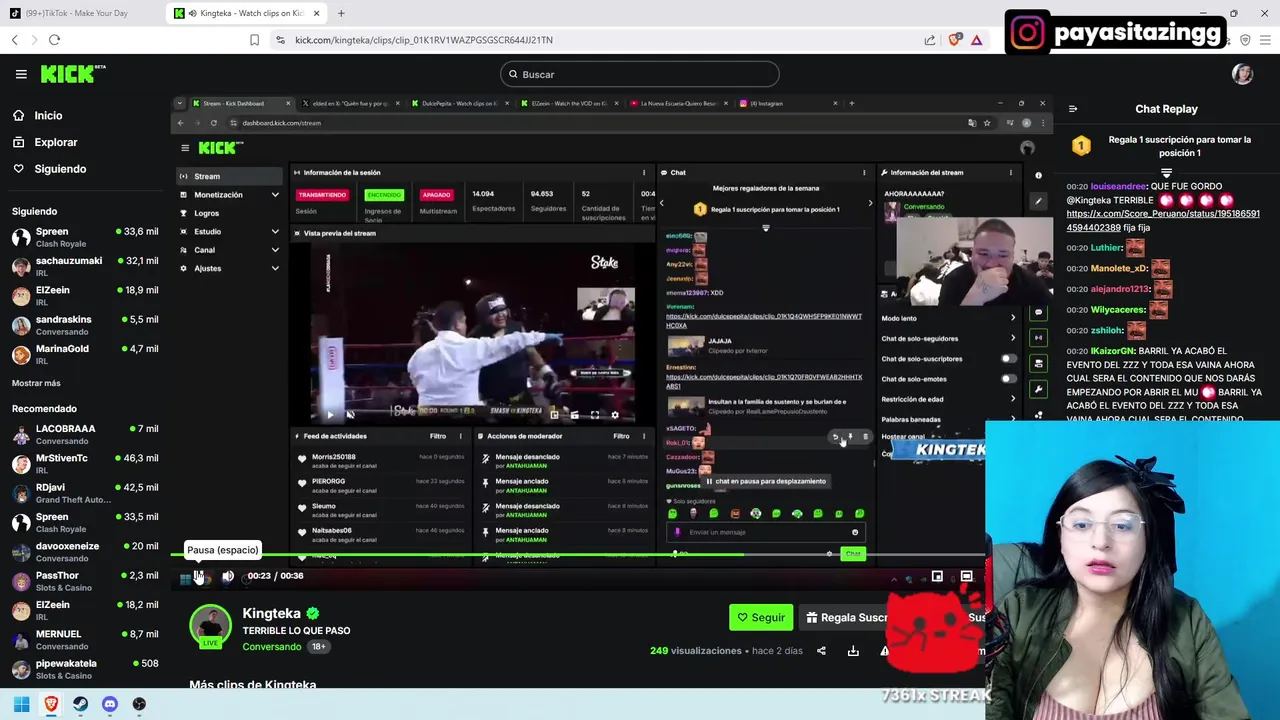Screen dimensions: 1280x720
Task: Open Discord from the Windows taskbar
Action: [110, 704]
